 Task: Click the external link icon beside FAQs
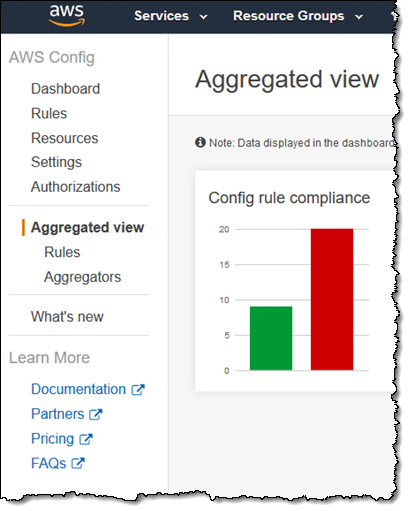click(x=78, y=464)
